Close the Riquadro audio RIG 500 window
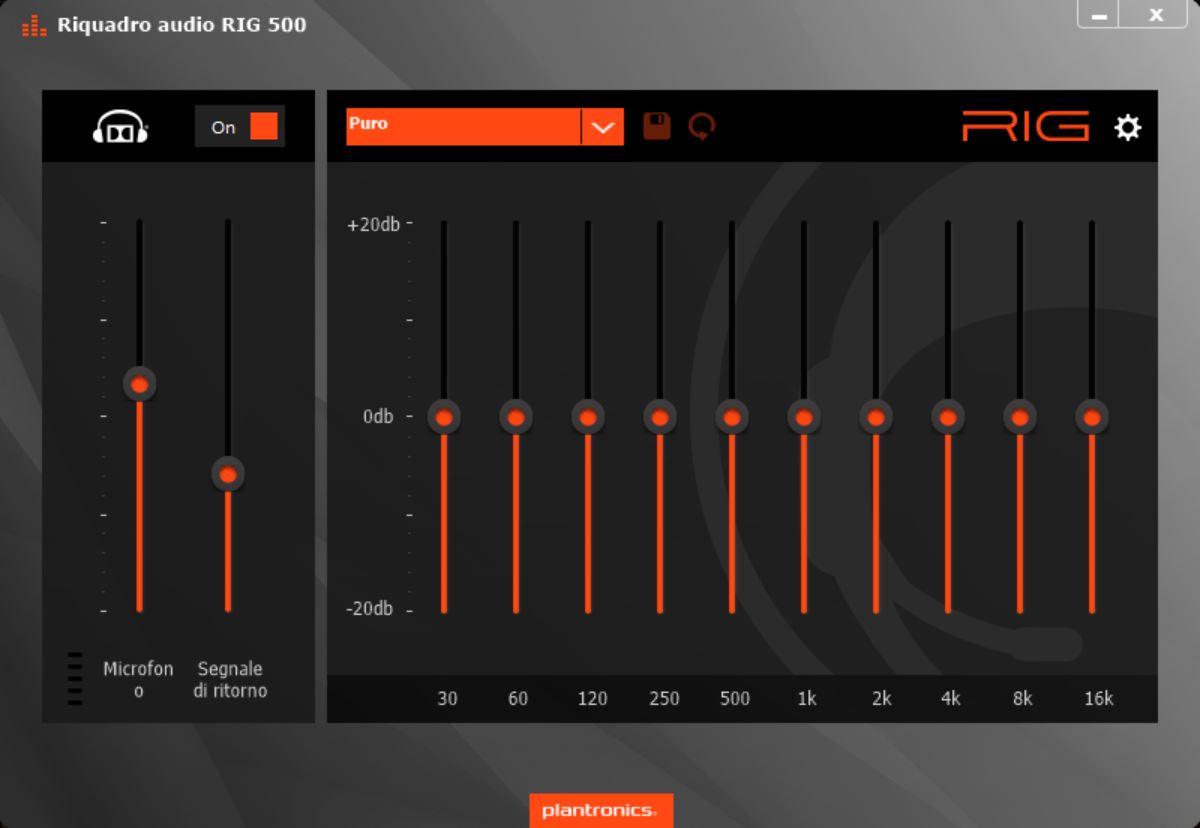This screenshot has height=828, width=1200. click(x=1156, y=14)
